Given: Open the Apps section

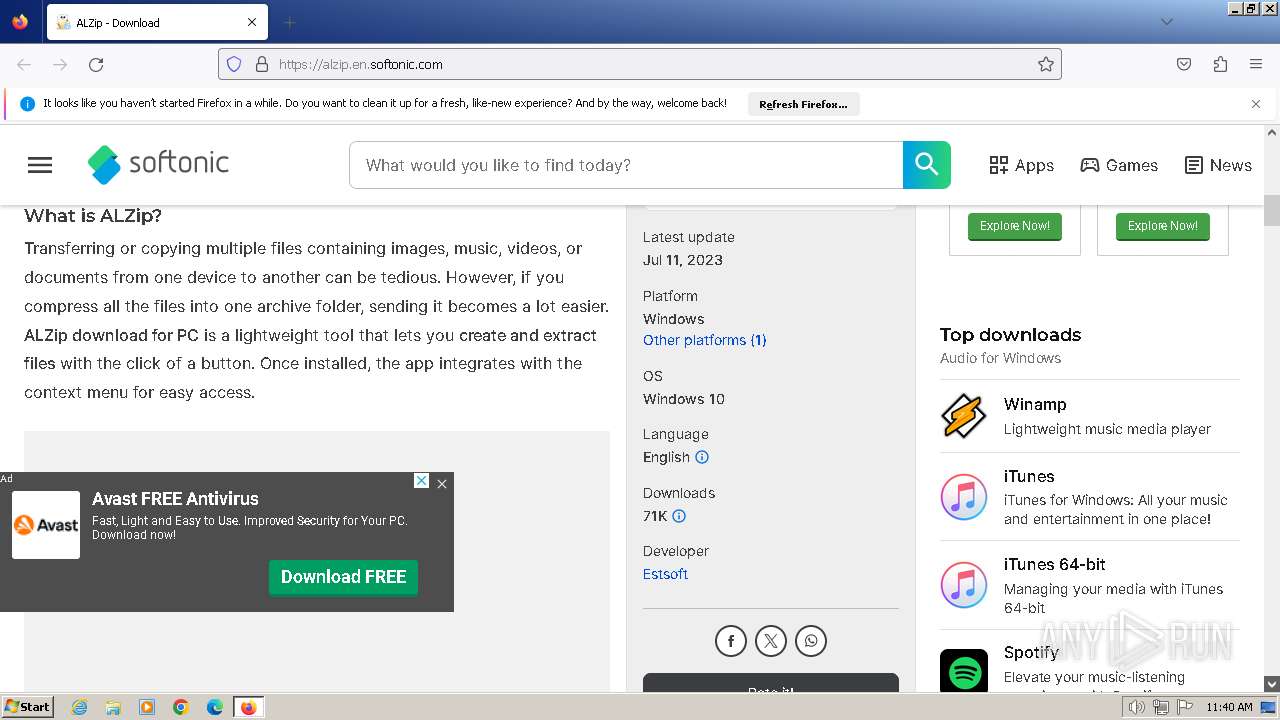Looking at the screenshot, I should pyautogui.click(x=1021, y=165).
